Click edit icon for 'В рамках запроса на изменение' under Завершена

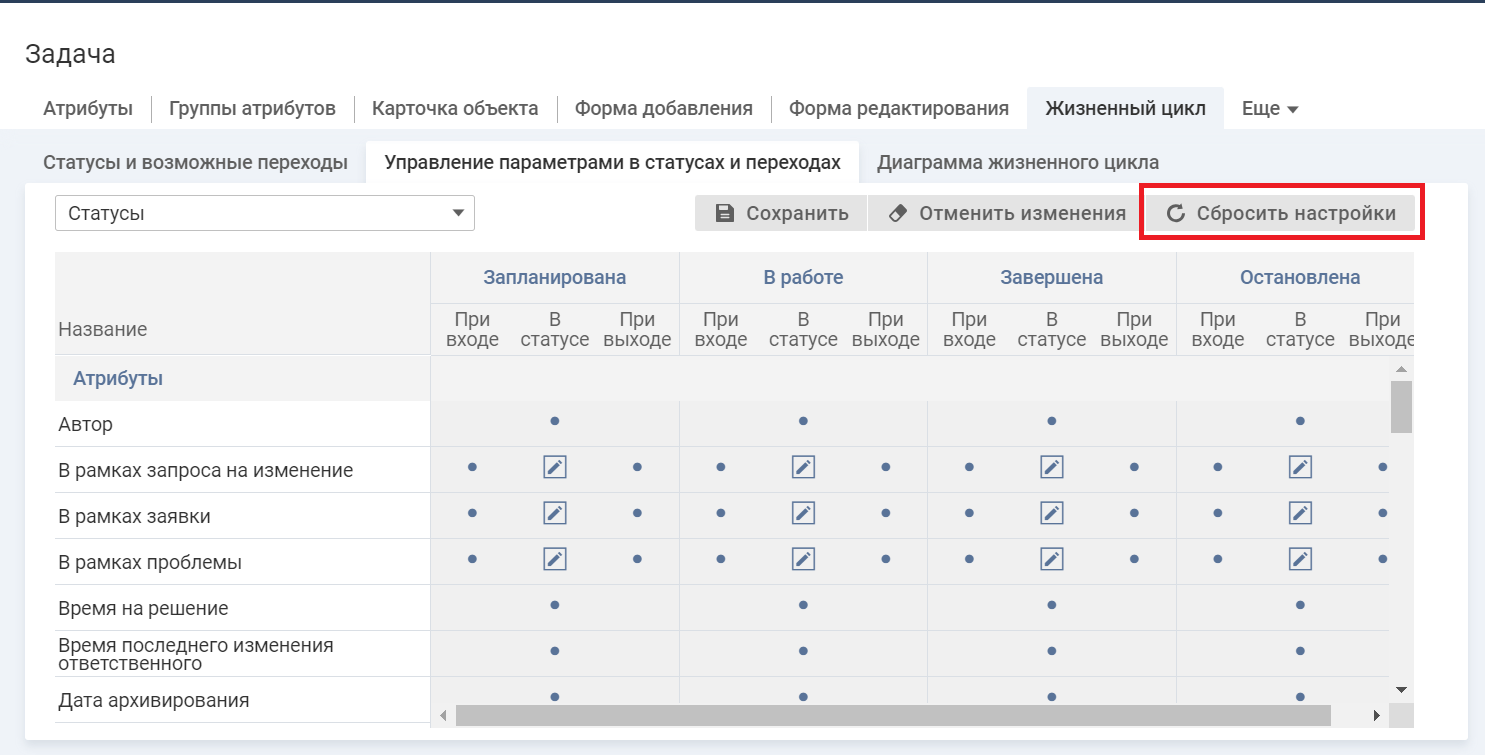pos(1051,467)
